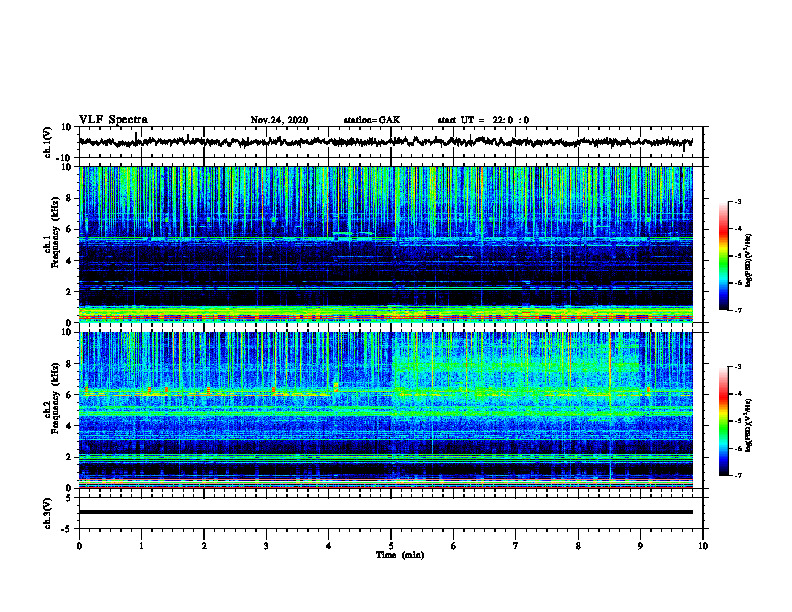Click the "5" tick on ch.3(V) axis

click(69, 498)
